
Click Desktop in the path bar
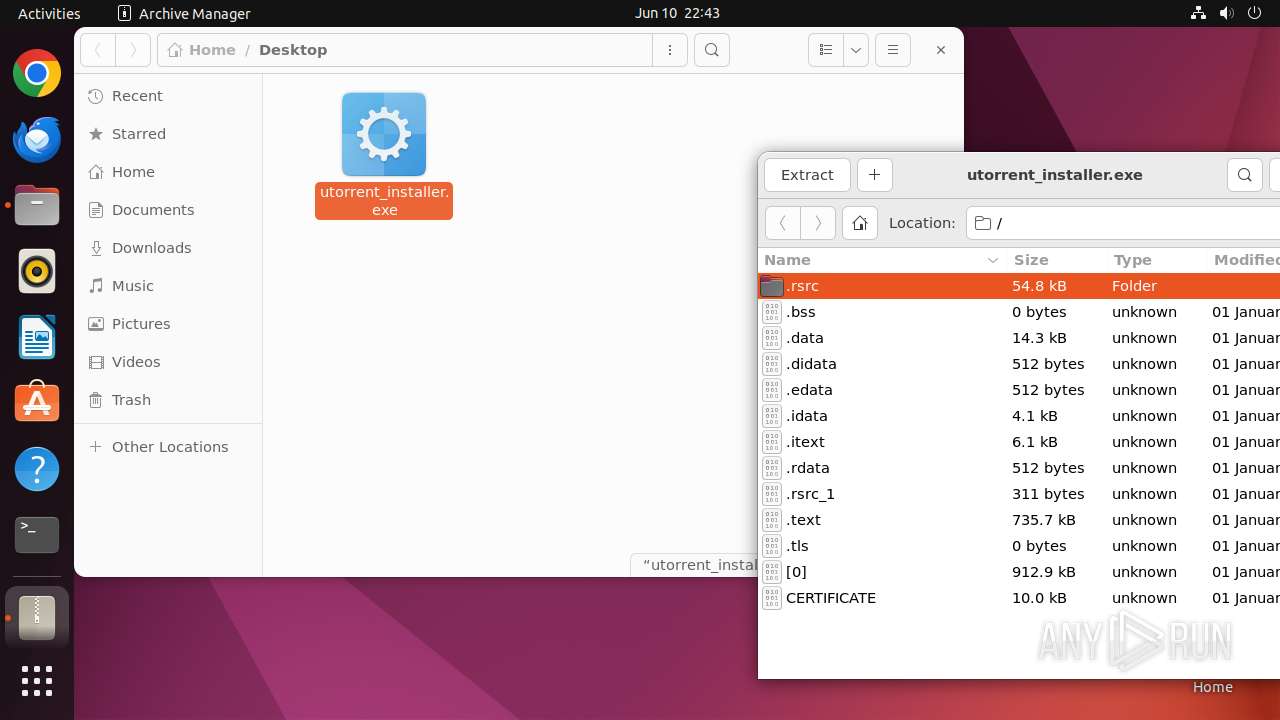coord(293,50)
